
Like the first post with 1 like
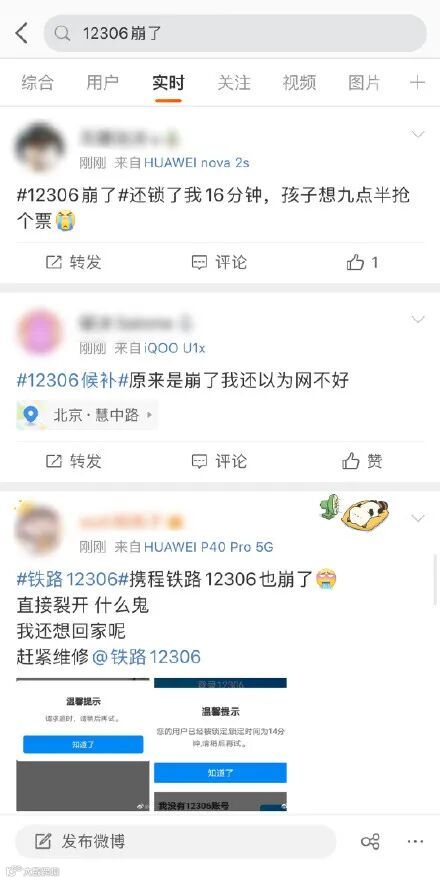(362, 262)
